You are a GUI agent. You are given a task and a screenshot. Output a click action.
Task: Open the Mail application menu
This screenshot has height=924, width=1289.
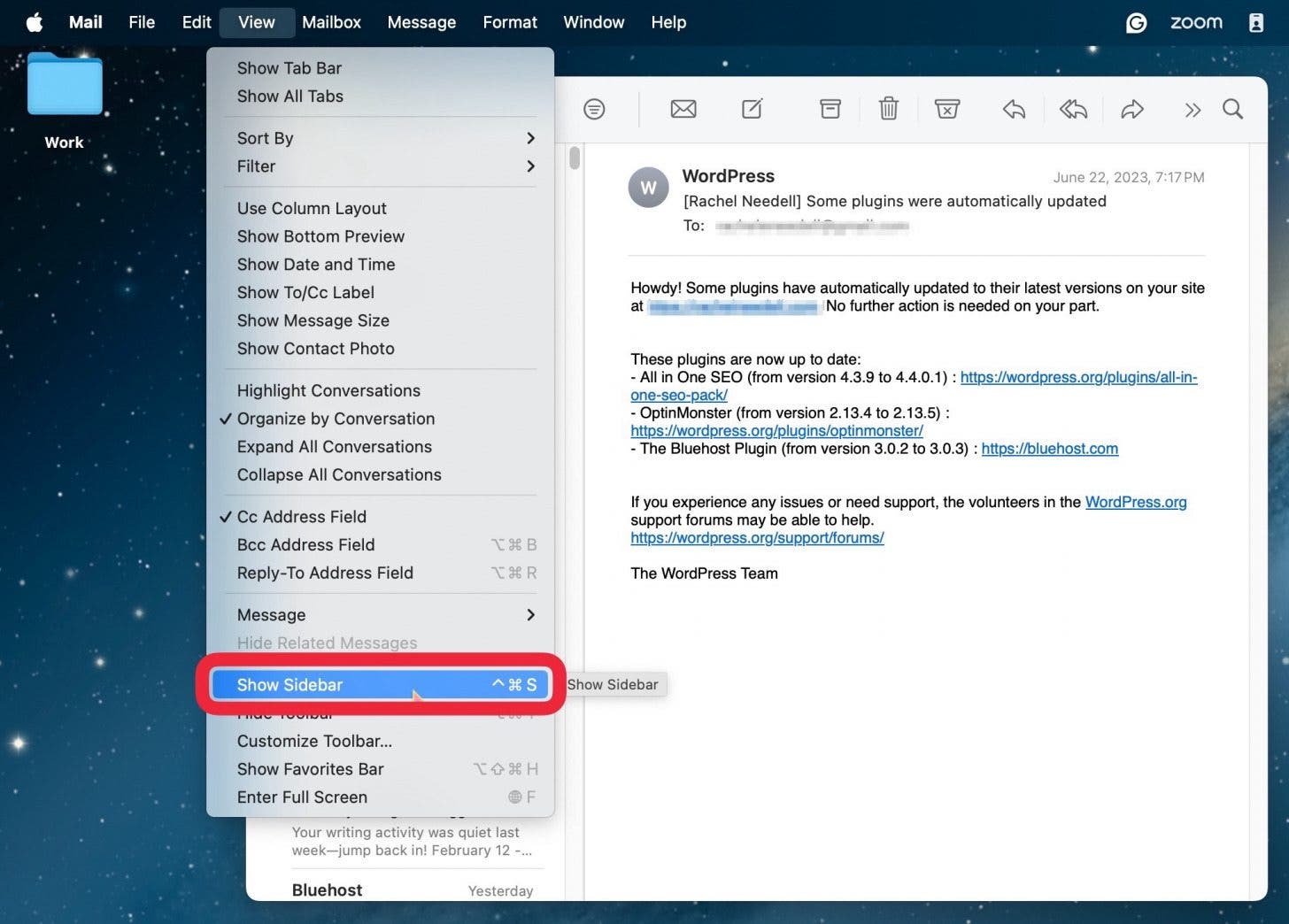coord(86,22)
